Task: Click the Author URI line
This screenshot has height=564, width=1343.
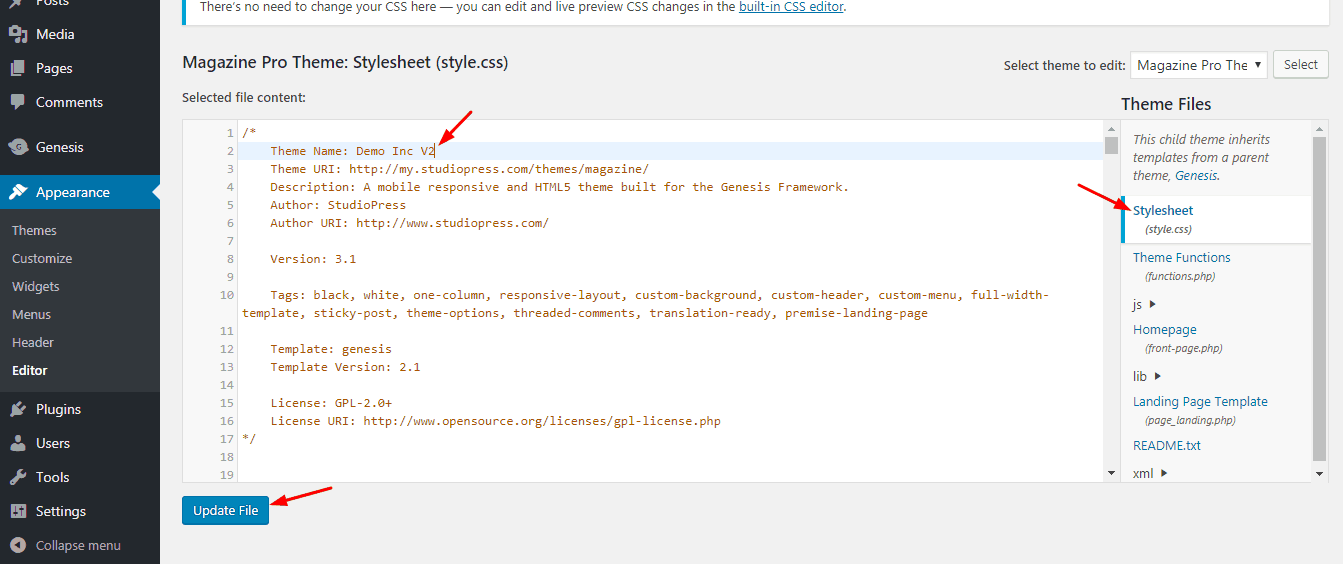Action: [409, 223]
